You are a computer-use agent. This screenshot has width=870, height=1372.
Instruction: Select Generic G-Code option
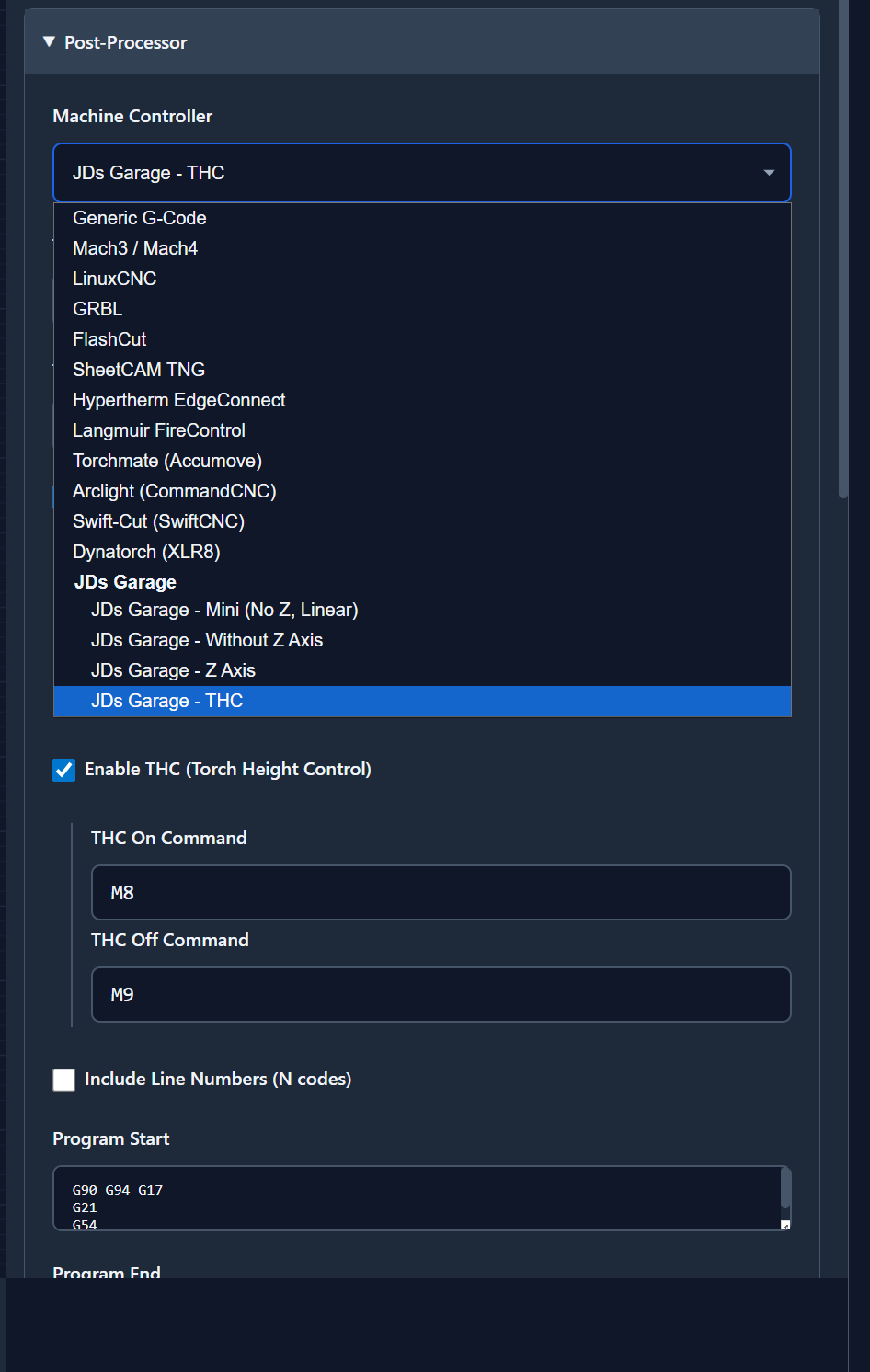click(140, 218)
